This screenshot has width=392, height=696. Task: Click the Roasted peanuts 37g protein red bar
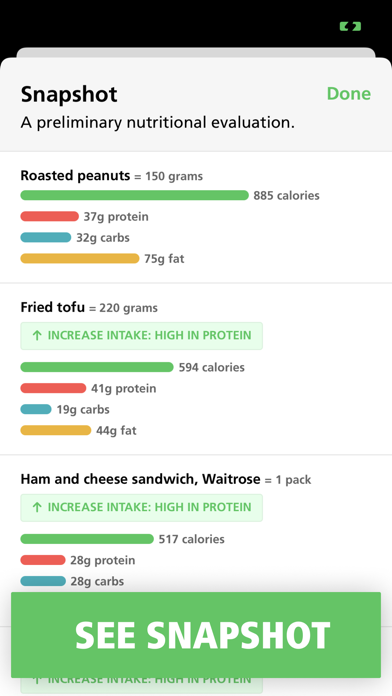coord(50,217)
